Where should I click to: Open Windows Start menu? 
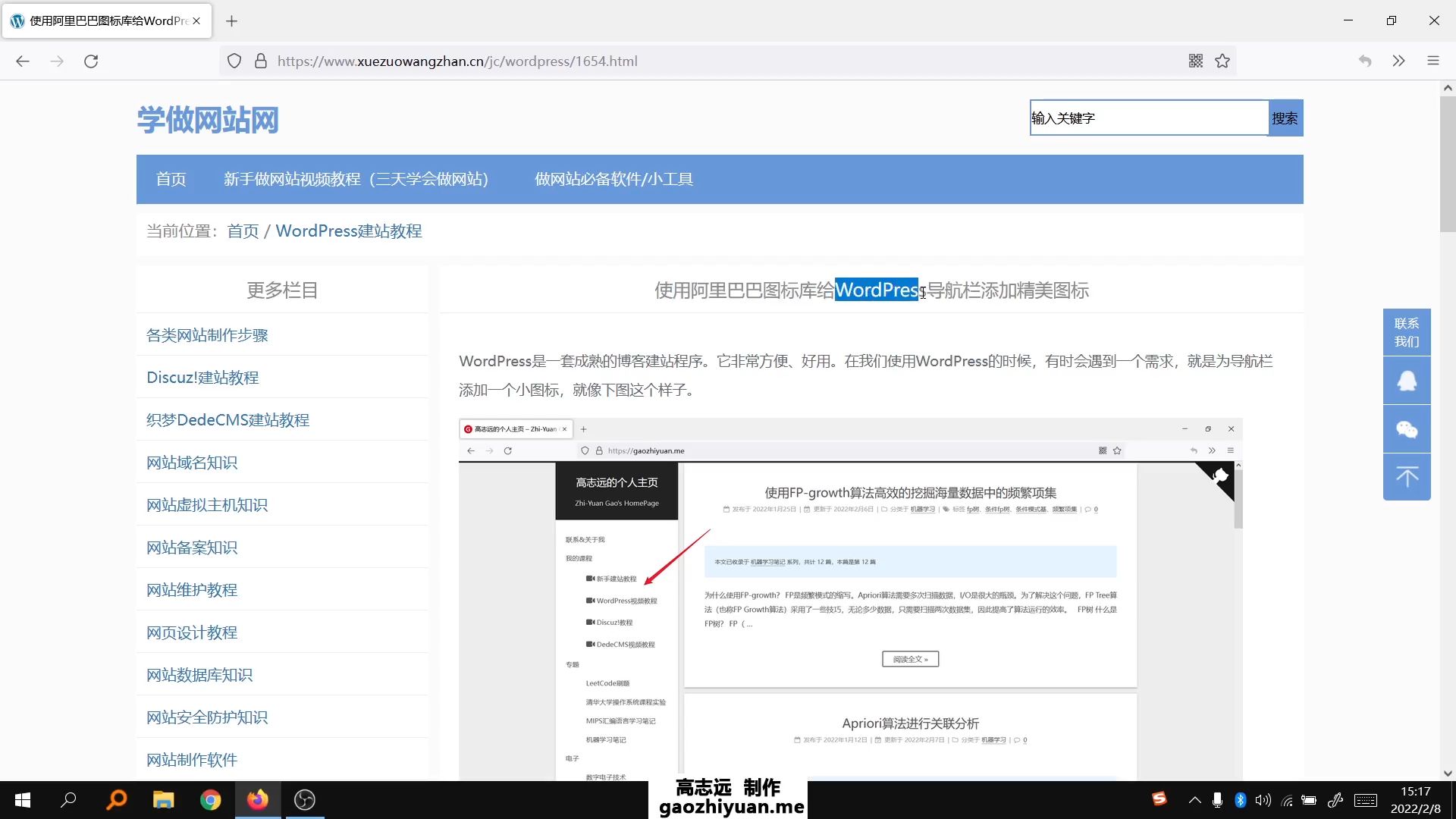click(23, 800)
